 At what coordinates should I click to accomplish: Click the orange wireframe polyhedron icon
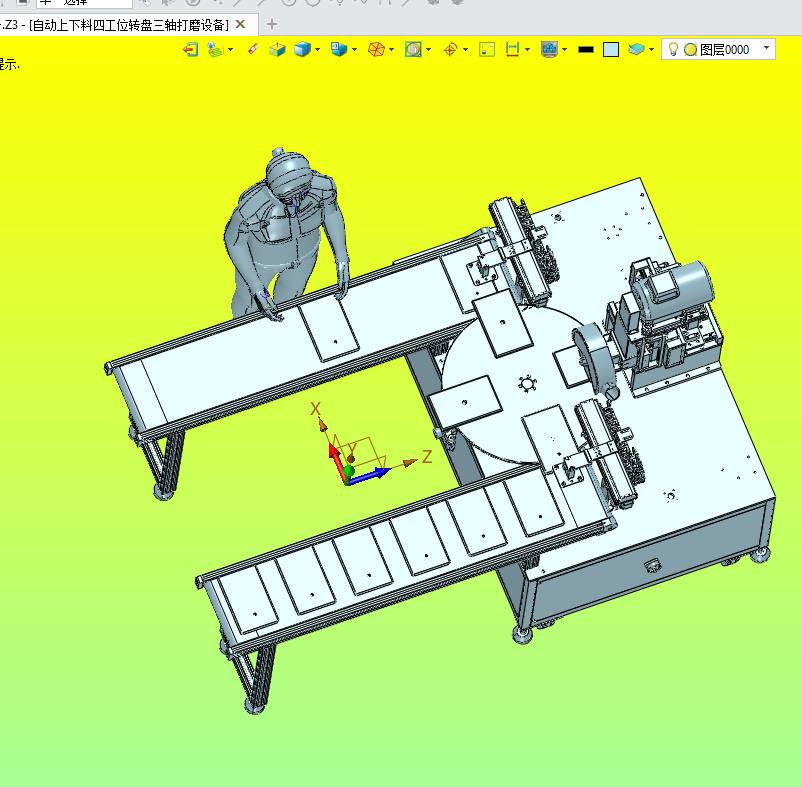[376, 50]
